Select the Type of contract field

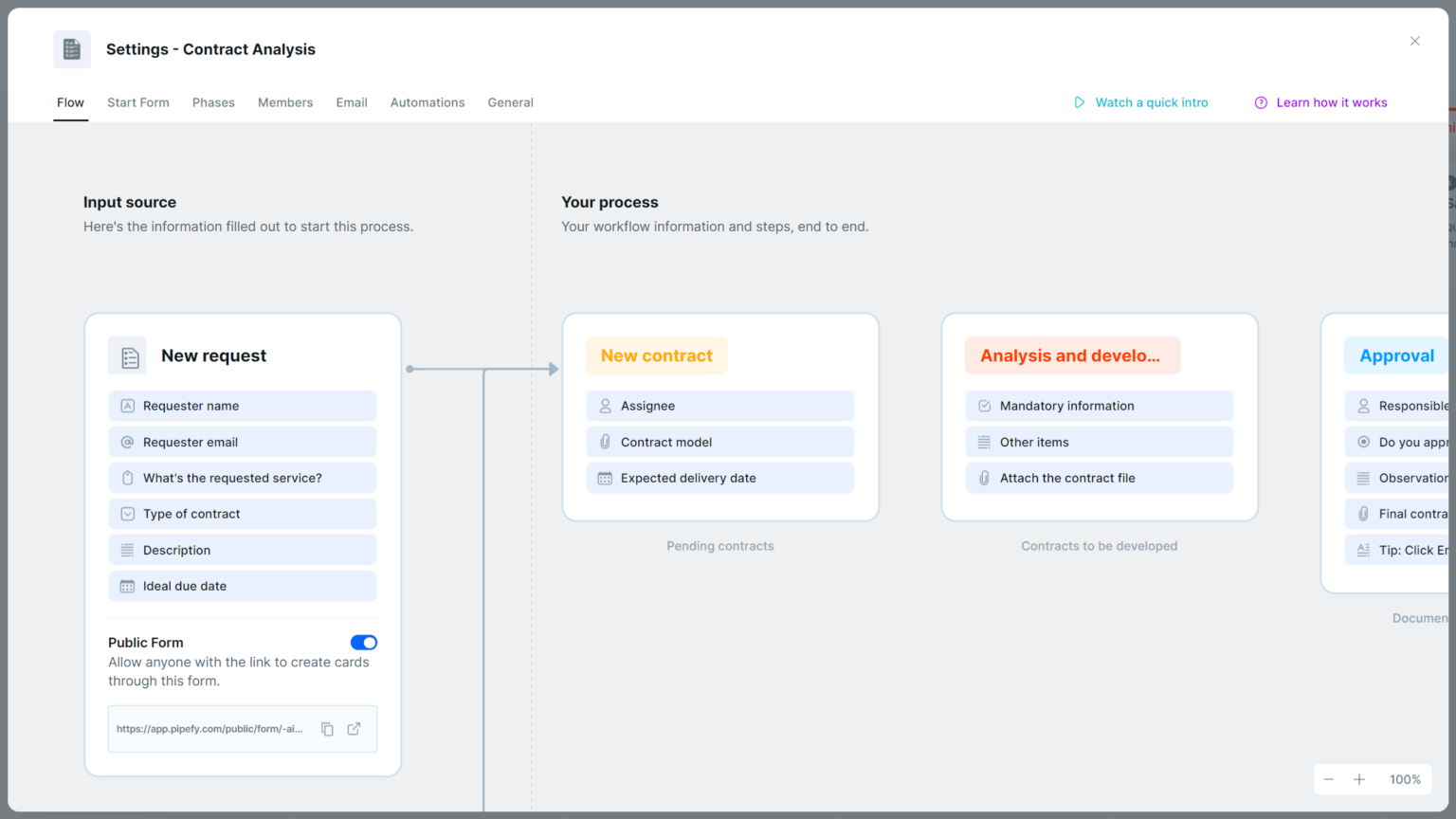[x=242, y=514]
